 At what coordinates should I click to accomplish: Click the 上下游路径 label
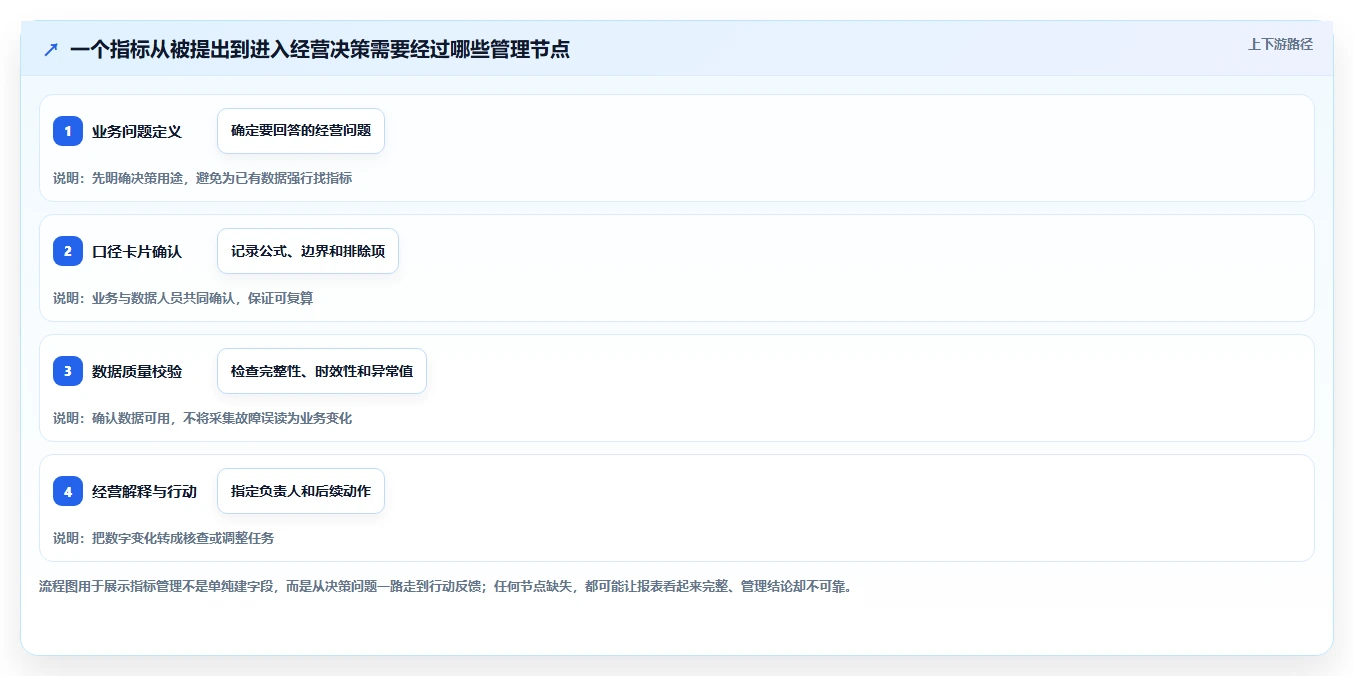(x=1280, y=44)
